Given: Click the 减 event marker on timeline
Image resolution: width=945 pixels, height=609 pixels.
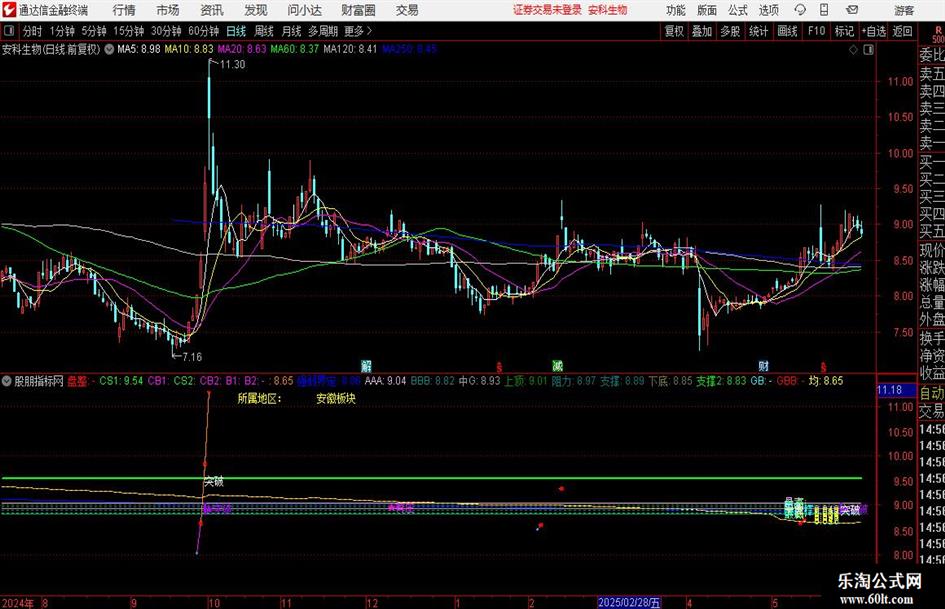Looking at the screenshot, I should click(557, 366).
